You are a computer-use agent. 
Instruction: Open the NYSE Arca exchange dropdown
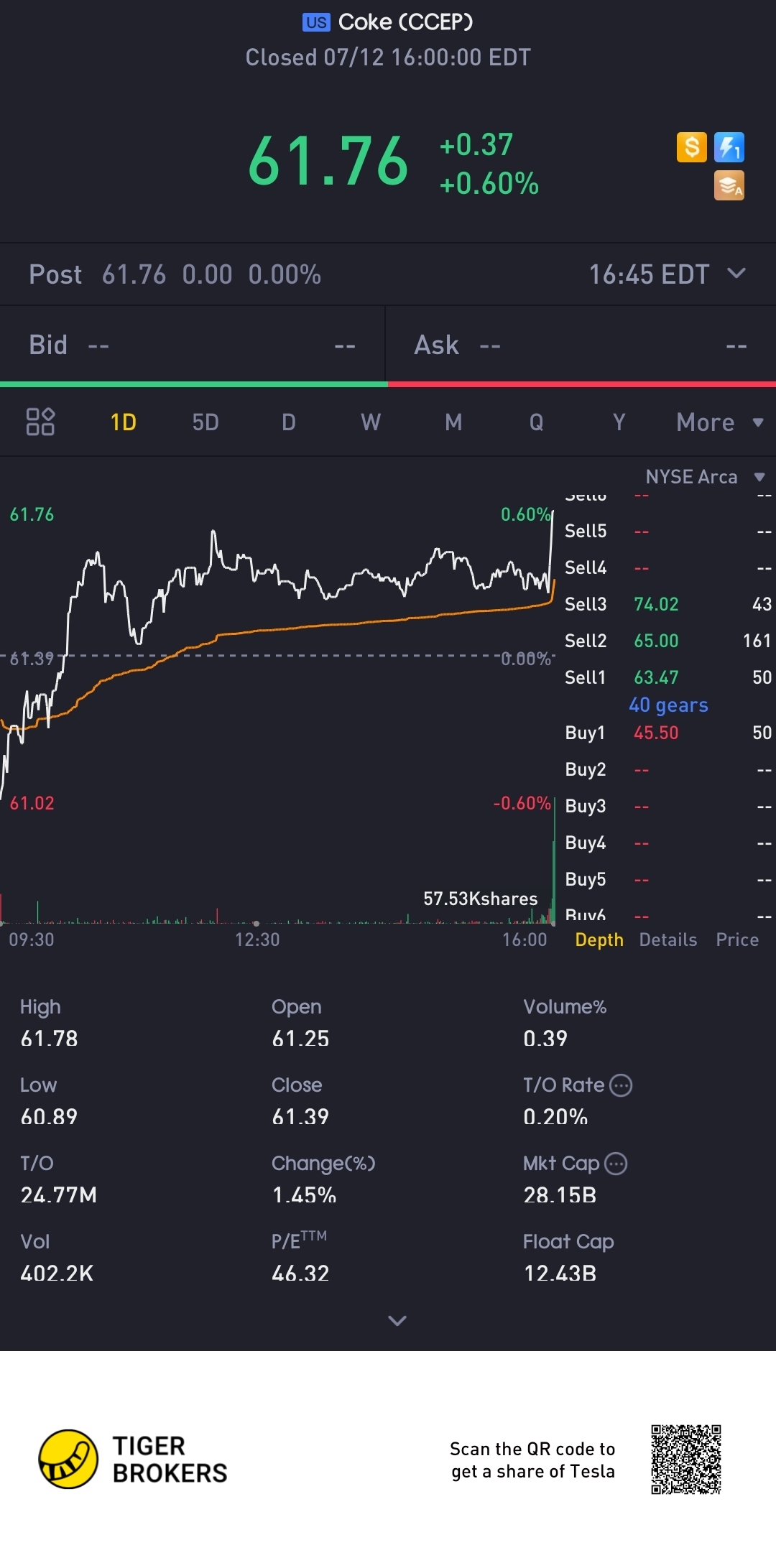pos(705,477)
